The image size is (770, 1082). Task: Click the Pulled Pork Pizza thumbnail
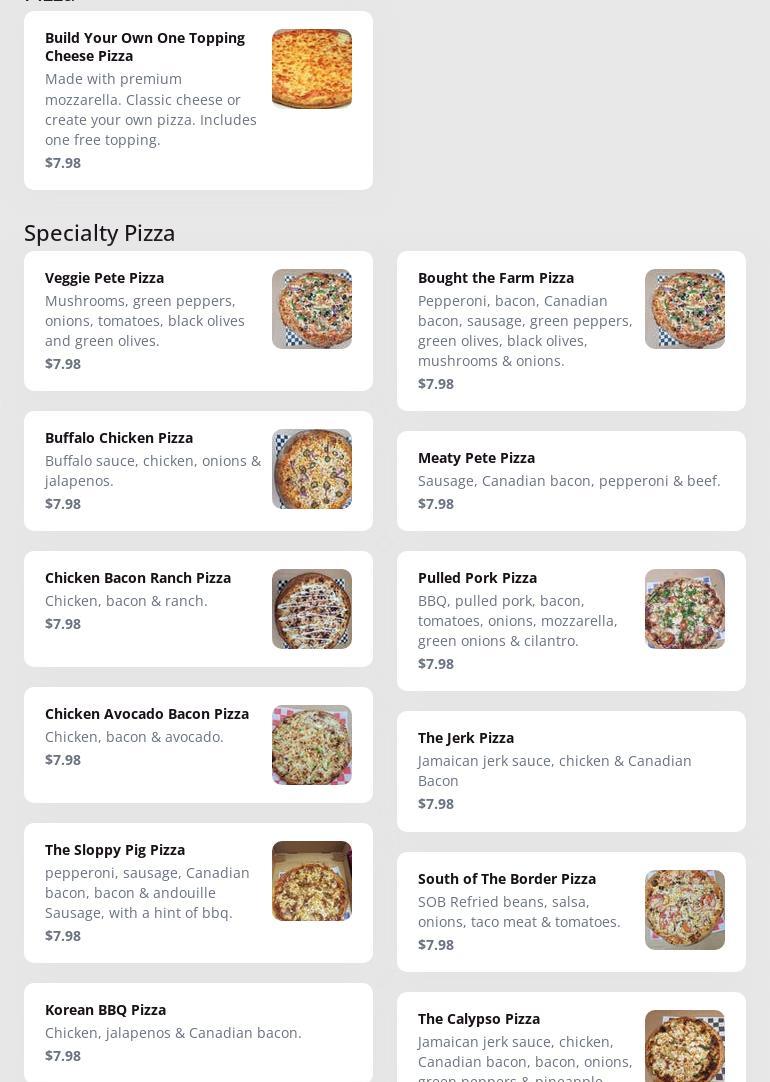684,609
